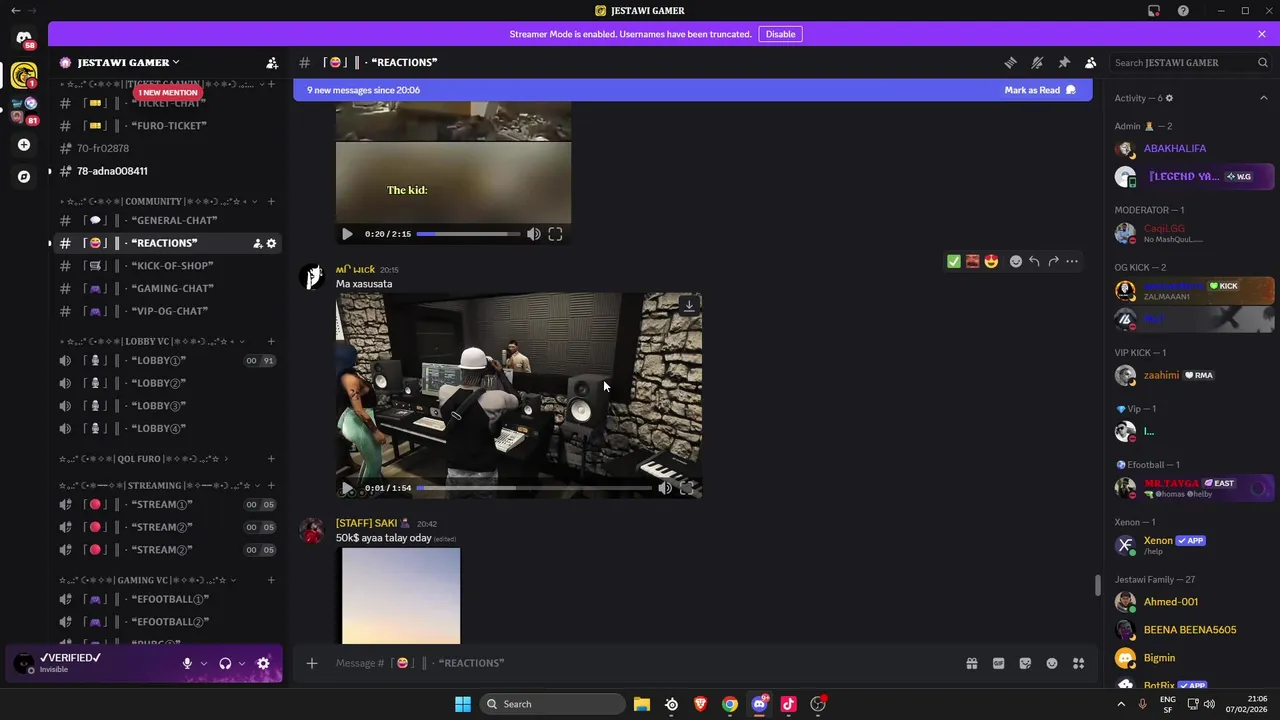
Task: Toggle microphone mute in user panel
Action: (187, 663)
